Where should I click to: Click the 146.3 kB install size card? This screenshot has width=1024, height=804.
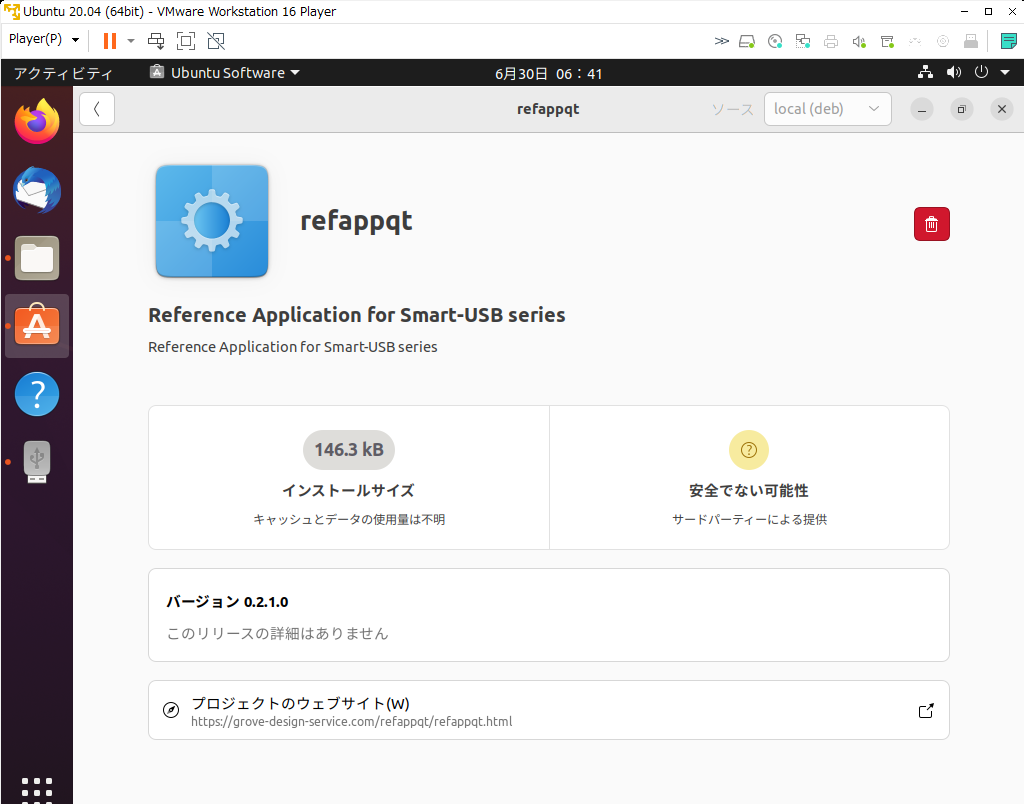click(x=349, y=477)
